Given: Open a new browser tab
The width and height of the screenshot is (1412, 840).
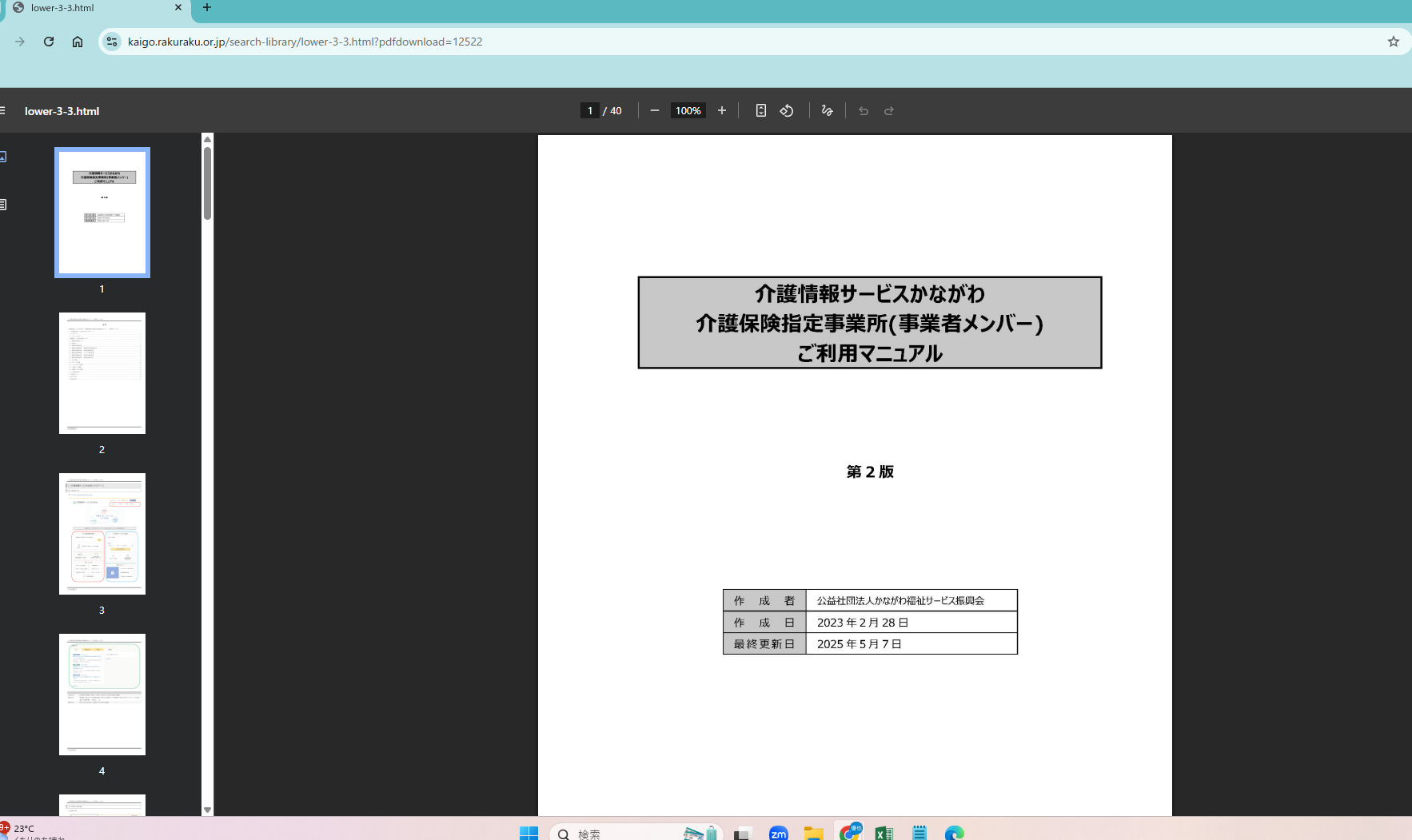Looking at the screenshot, I should (207, 8).
